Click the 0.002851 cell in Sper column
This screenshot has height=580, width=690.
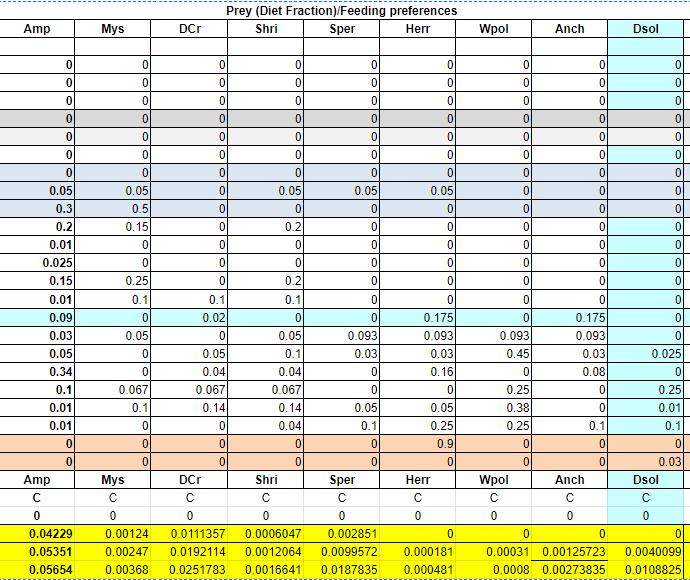tap(341, 534)
